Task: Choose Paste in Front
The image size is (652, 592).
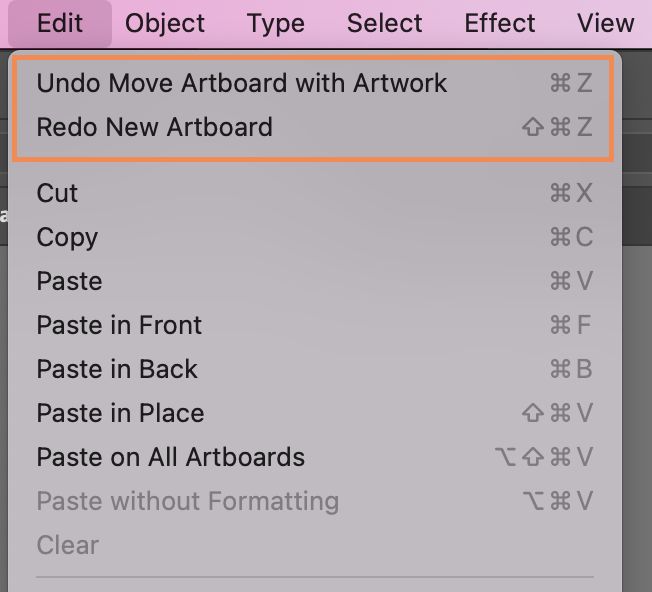Action: click(x=119, y=325)
